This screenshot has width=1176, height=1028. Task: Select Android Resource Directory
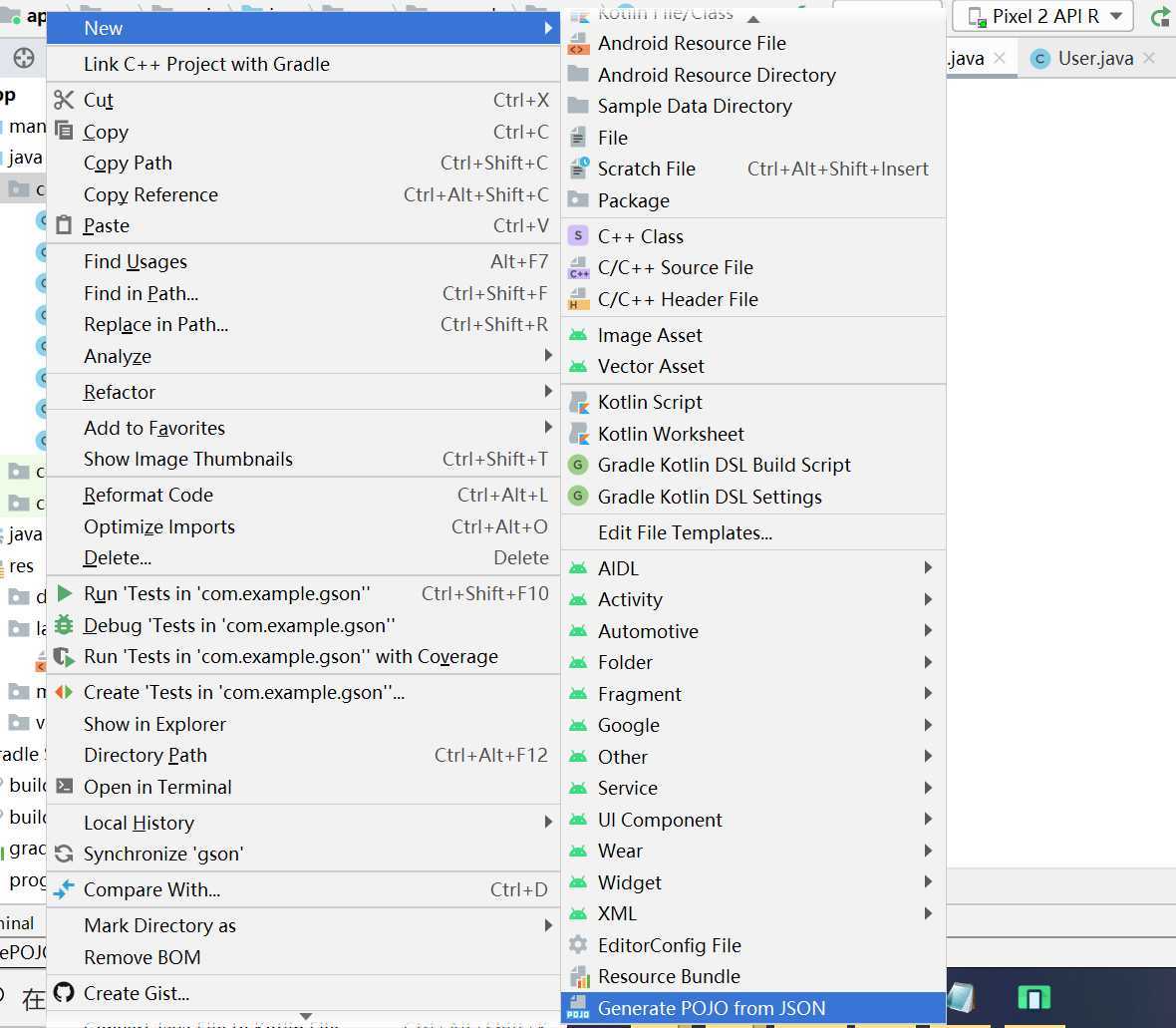coord(753,75)
